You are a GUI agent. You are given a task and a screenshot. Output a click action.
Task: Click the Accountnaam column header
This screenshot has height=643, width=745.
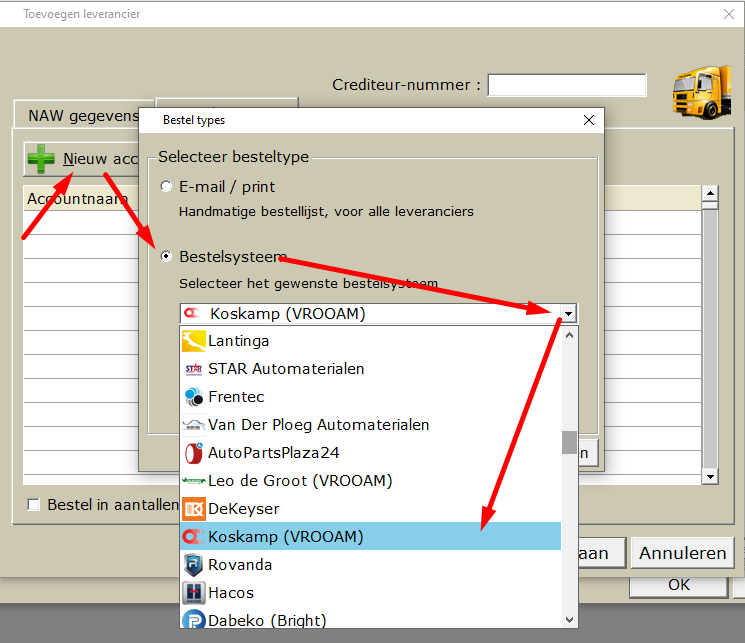(x=81, y=198)
